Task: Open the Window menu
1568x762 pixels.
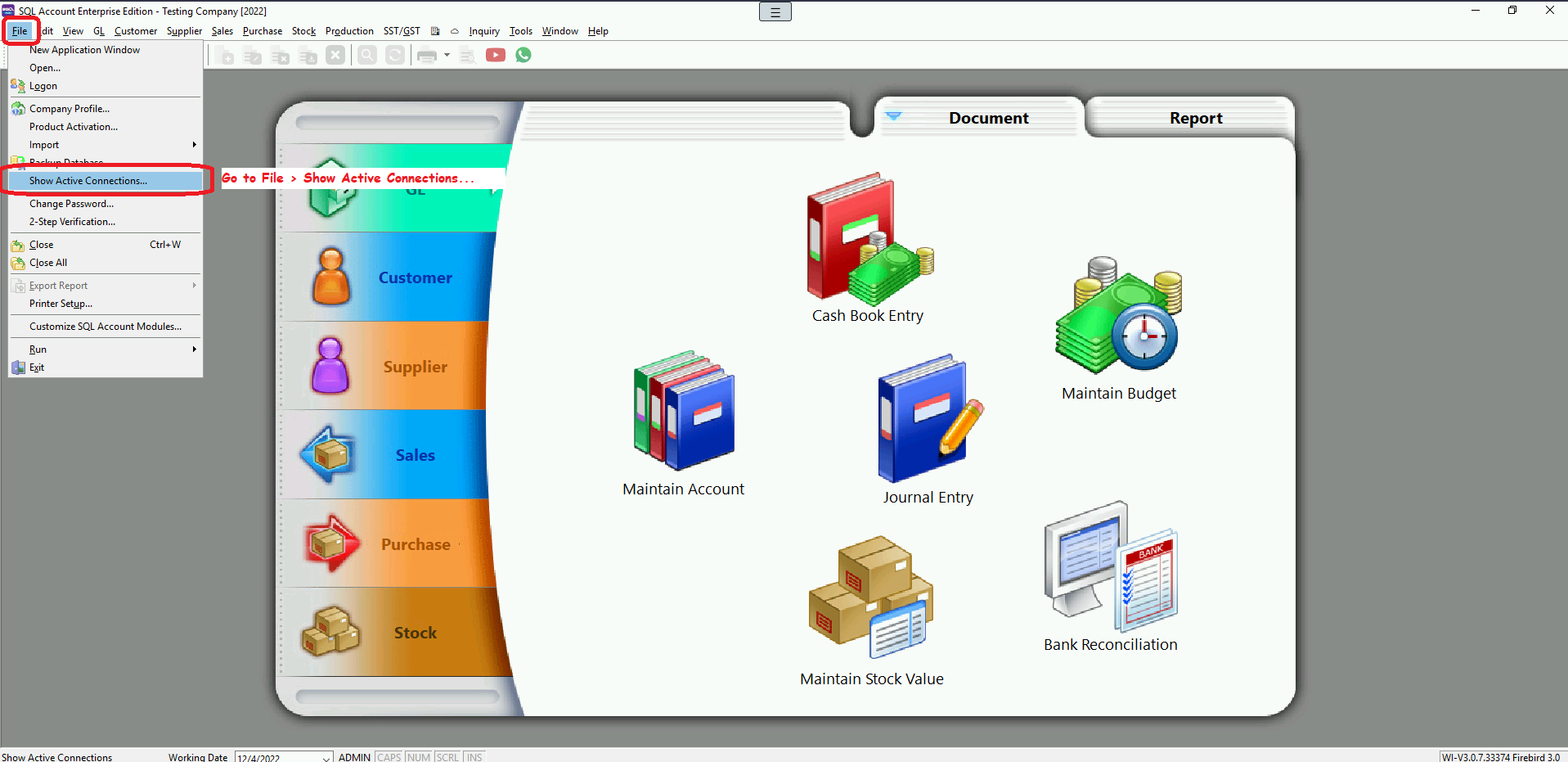Action: click(559, 31)
